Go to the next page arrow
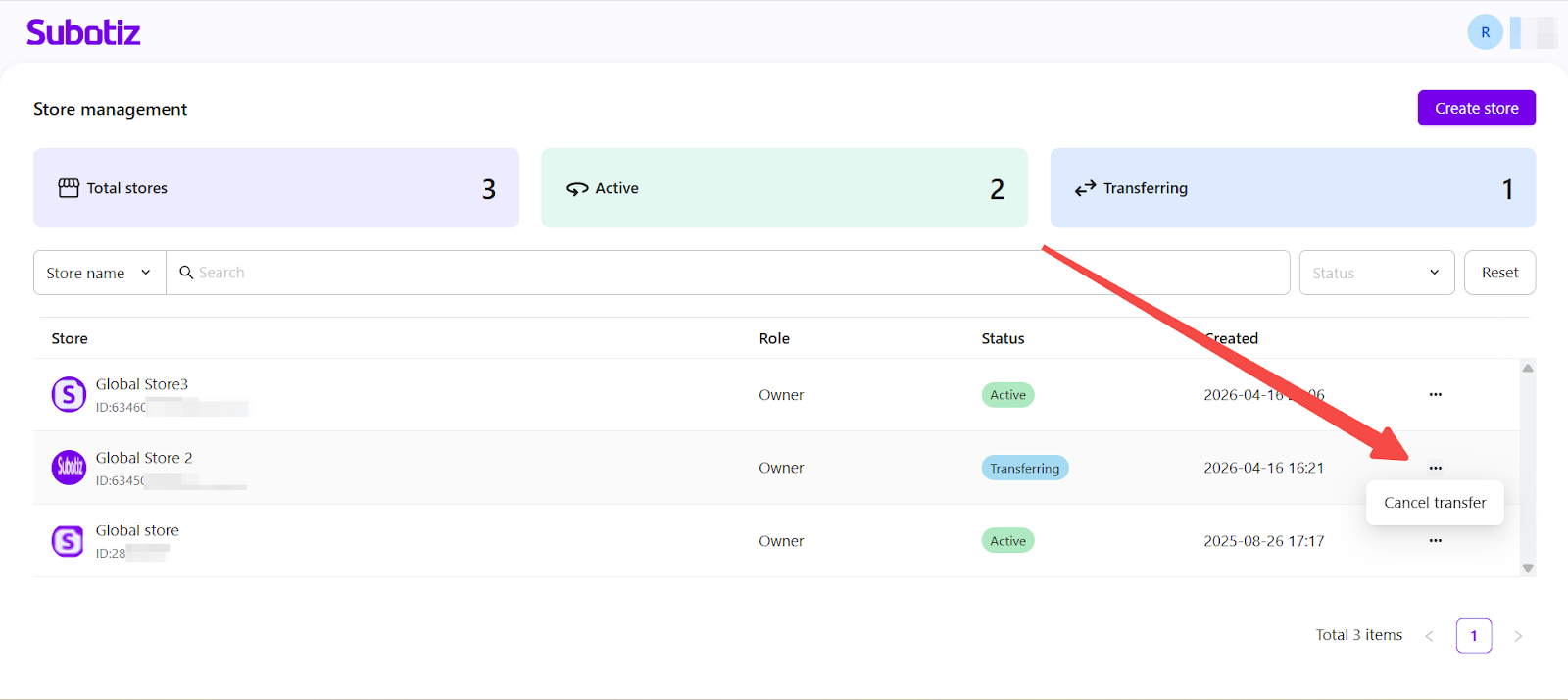Image resolution: width=1568 pixels, height=700 pixels. (1518, 636)
